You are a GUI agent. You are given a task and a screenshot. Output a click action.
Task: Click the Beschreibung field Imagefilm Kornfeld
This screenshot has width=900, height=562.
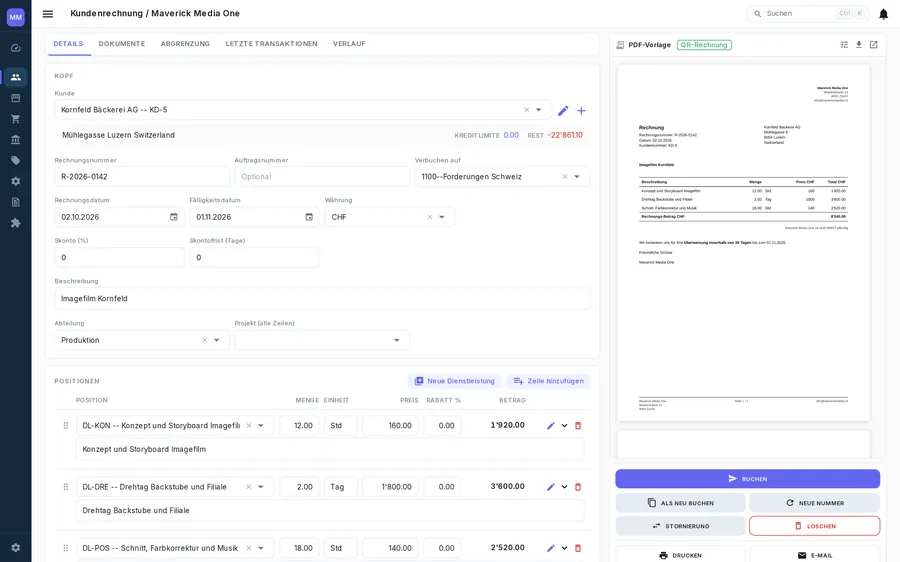(322, 299)
